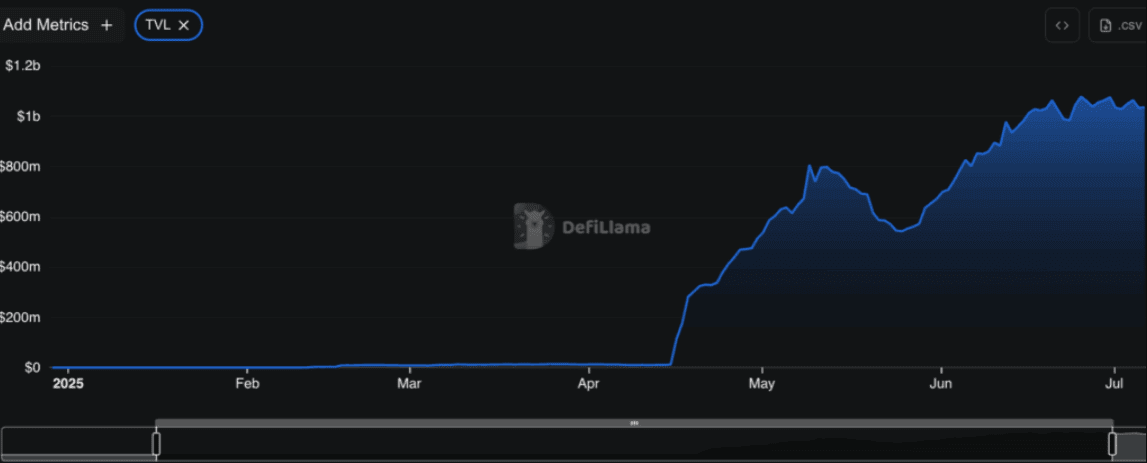1147x463 pixels.
Task: Click the $1b y-axis label
Action: pyautogui.click(x=27, y=116)
